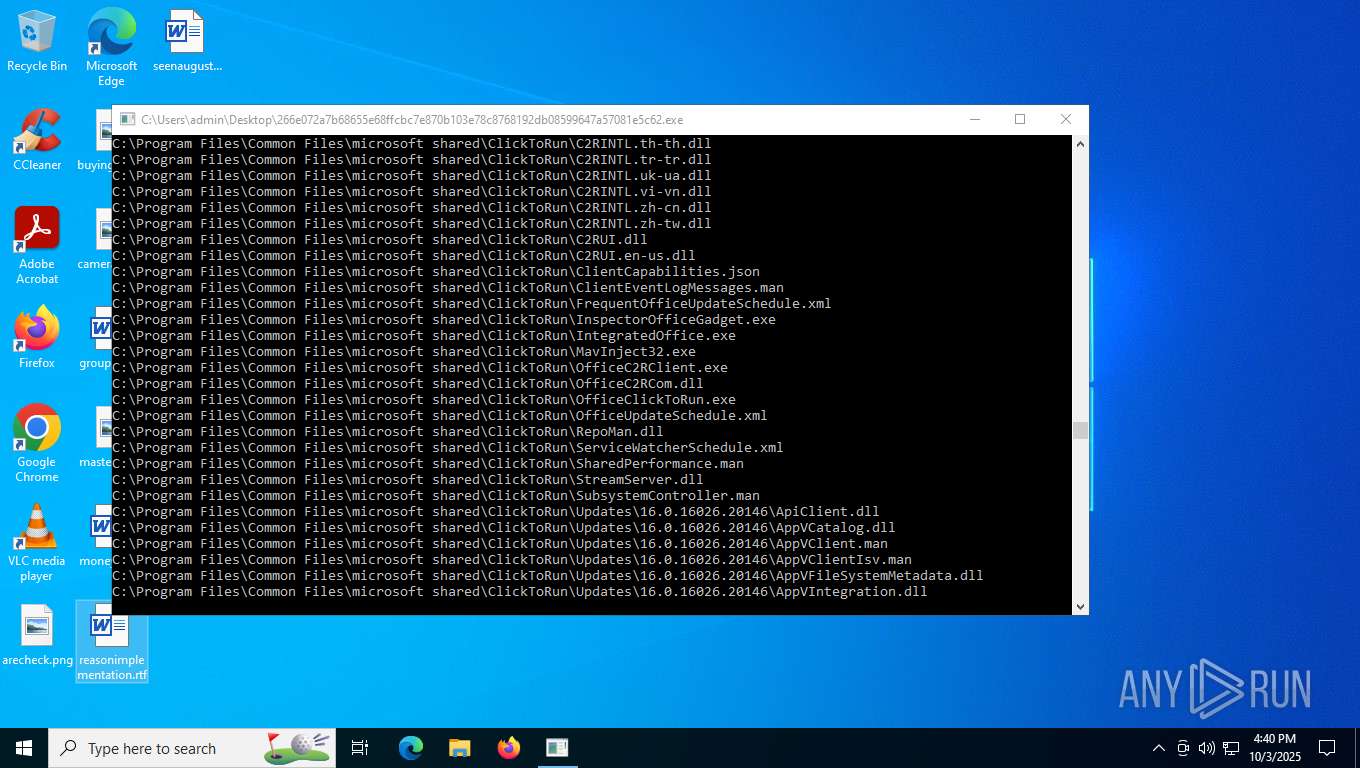Minimize the console window
The height and width of the screenshot is (768, 1360).
coord(974,120)
